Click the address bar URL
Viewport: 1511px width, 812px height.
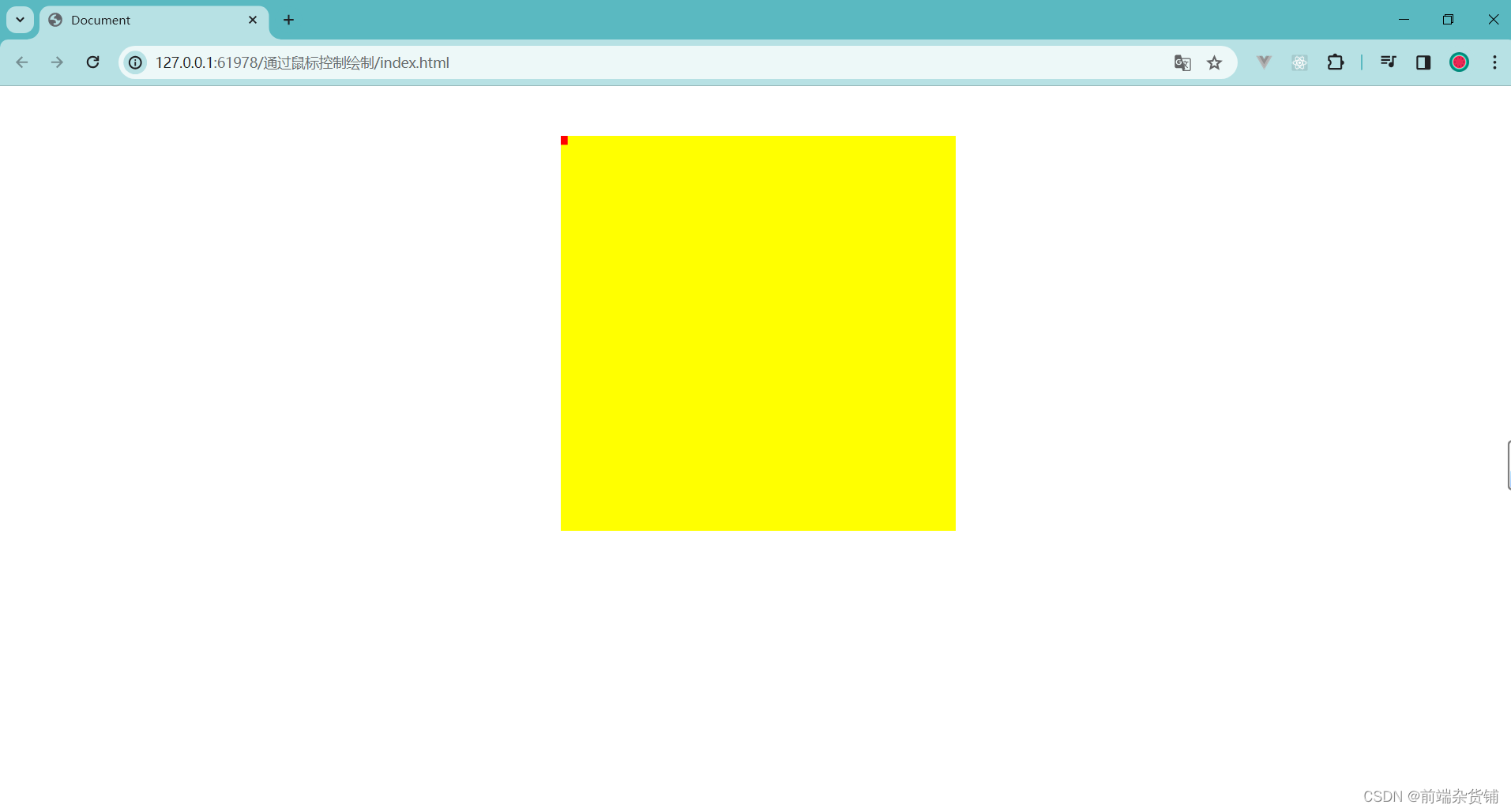coord(303,62)
